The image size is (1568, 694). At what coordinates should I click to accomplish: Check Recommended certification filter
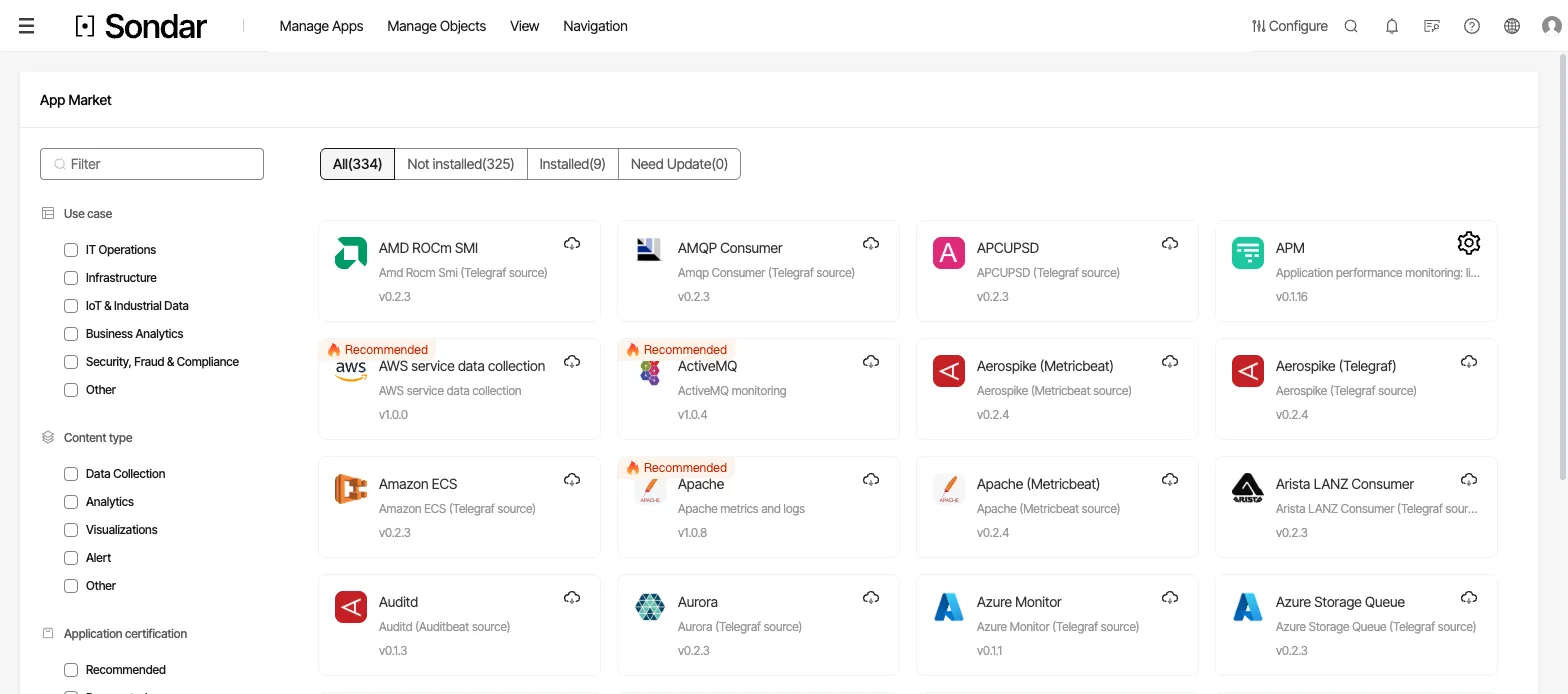coord(71,670)
